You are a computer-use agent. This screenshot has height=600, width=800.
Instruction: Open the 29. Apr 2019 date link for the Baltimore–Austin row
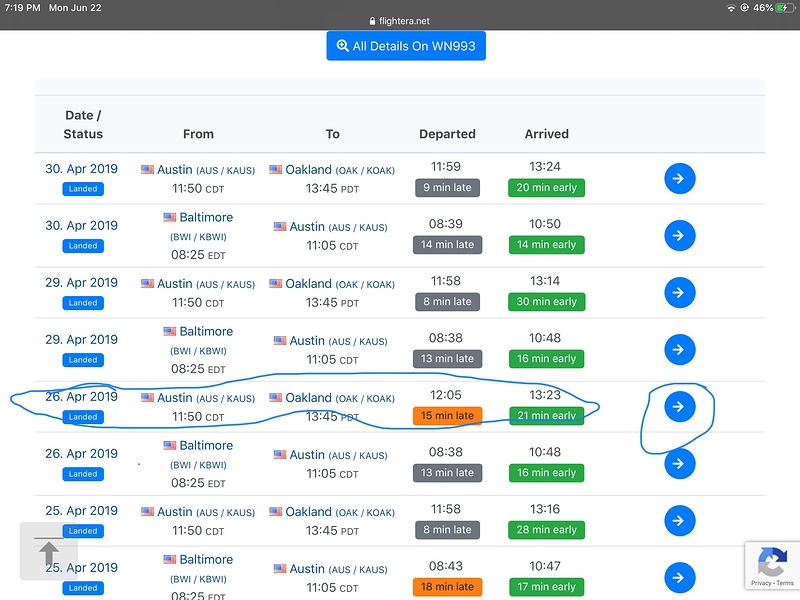point(81,340)
